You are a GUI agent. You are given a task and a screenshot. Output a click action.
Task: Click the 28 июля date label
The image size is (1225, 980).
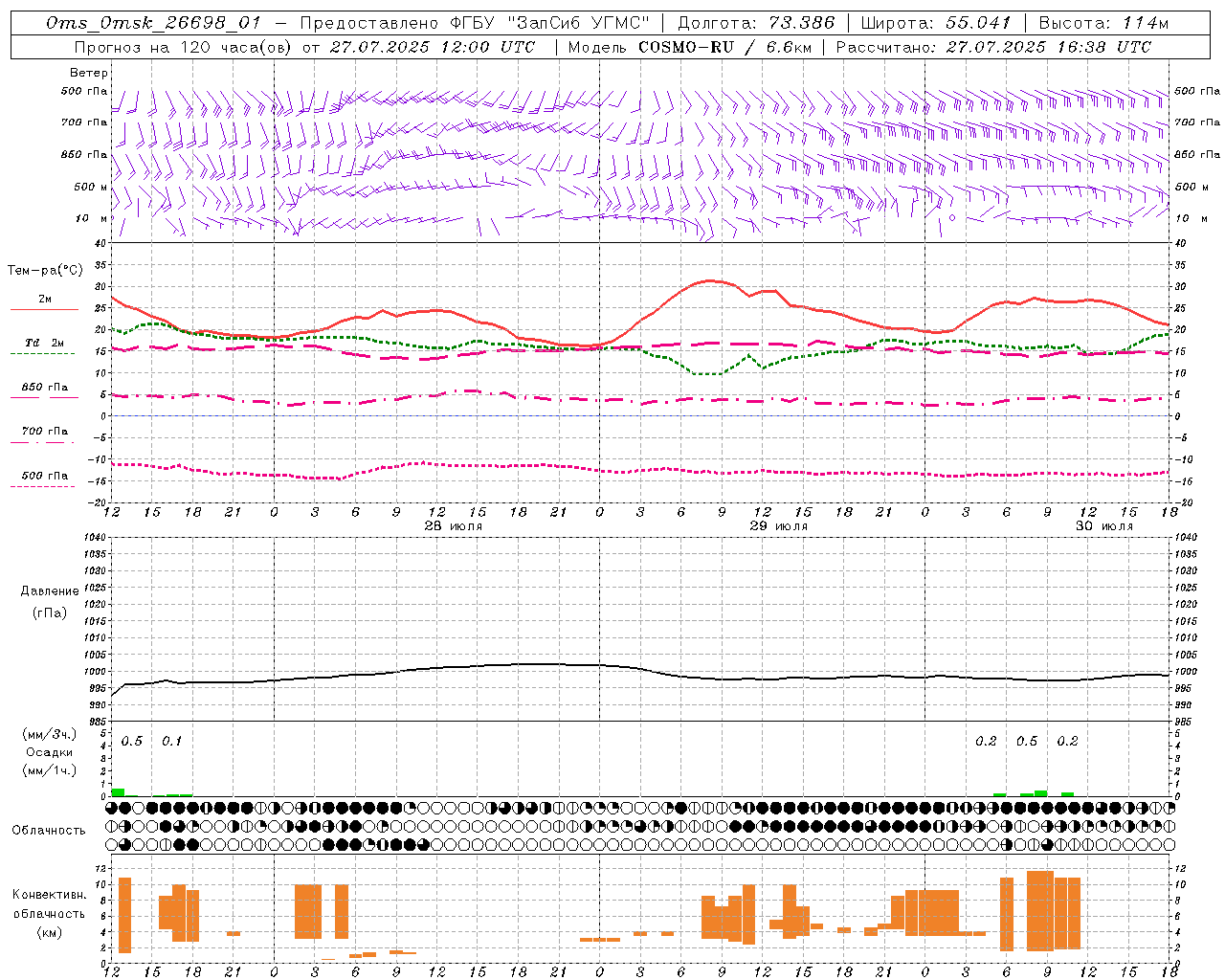(454, 526)
